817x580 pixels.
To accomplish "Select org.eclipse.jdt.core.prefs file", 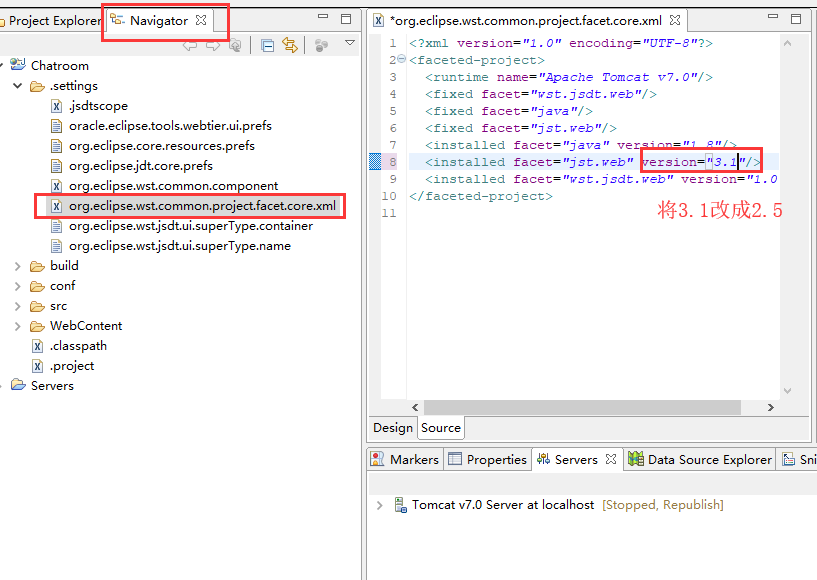I will [141, 166].
